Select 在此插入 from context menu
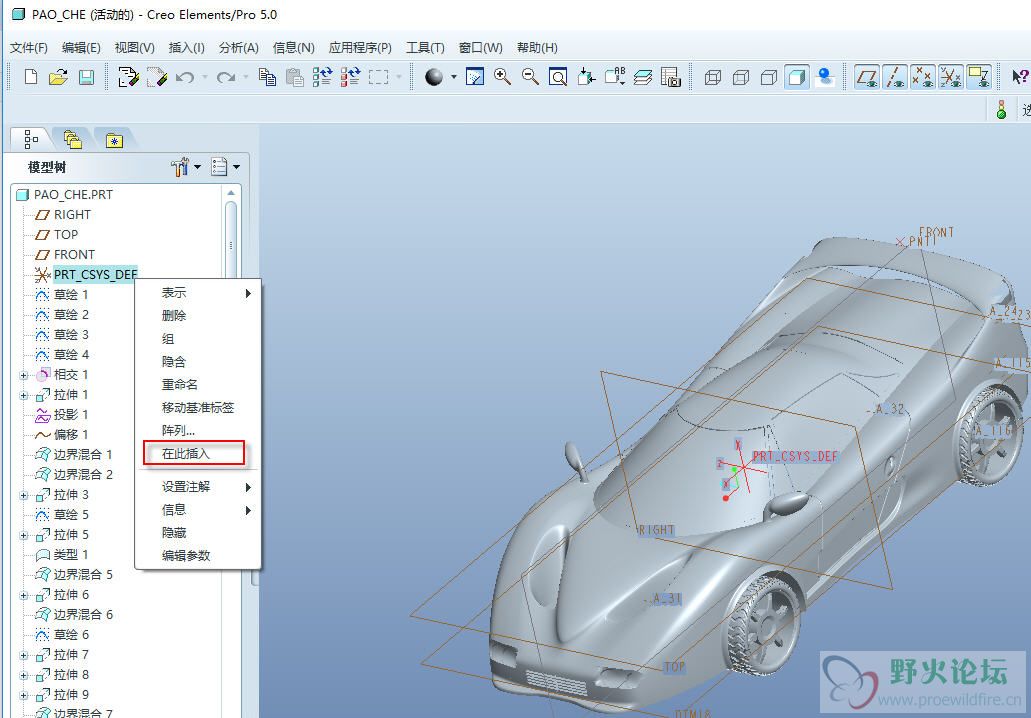The height and width of the screenshot is (718, 1031). click(187, 454)
